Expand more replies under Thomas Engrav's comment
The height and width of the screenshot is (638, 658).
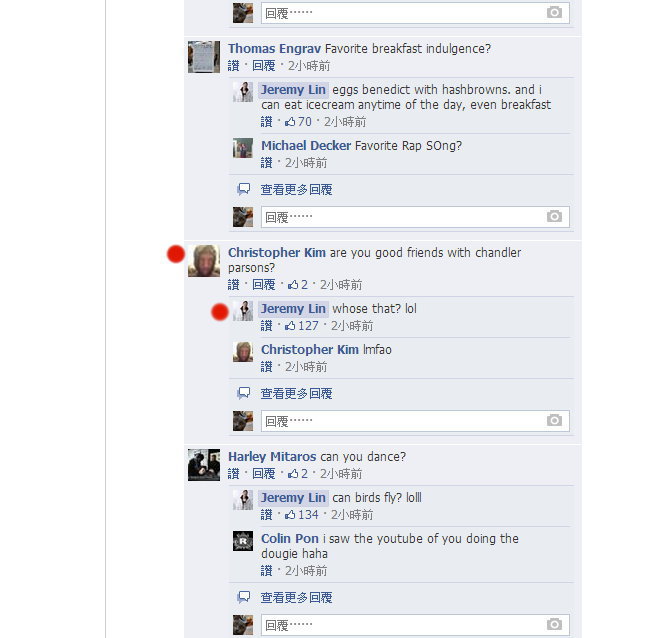[x=296, y=190]
